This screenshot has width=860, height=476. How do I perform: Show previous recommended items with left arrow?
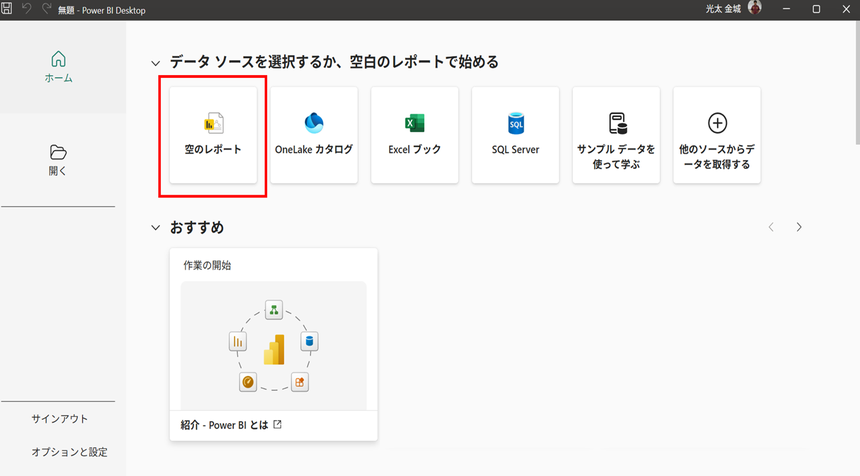[771, 227]
